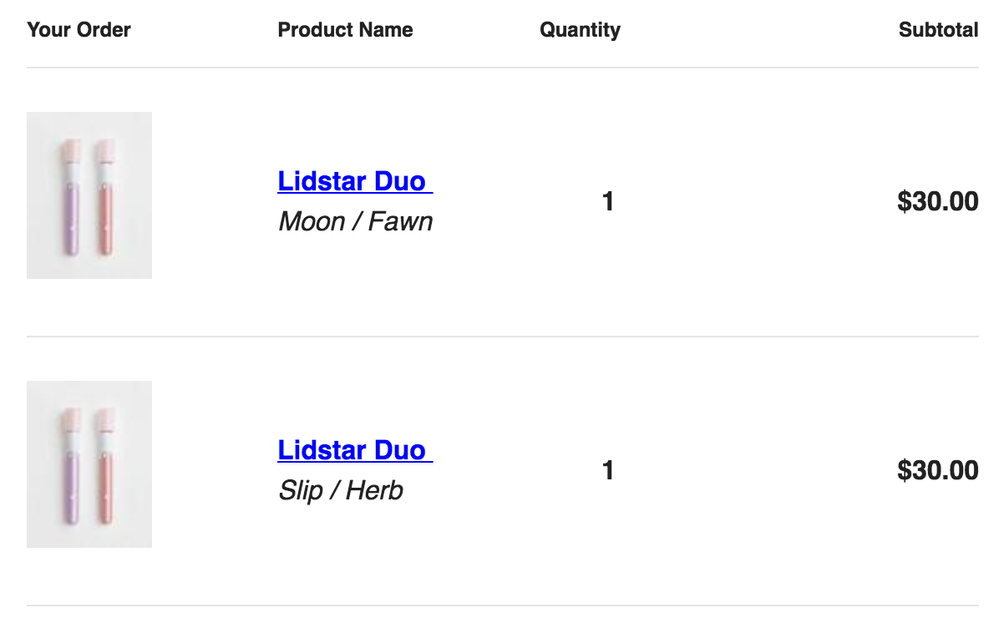Click the Slip / Herb product thumbnail
The image size is (999, 628).
point(89,464)
